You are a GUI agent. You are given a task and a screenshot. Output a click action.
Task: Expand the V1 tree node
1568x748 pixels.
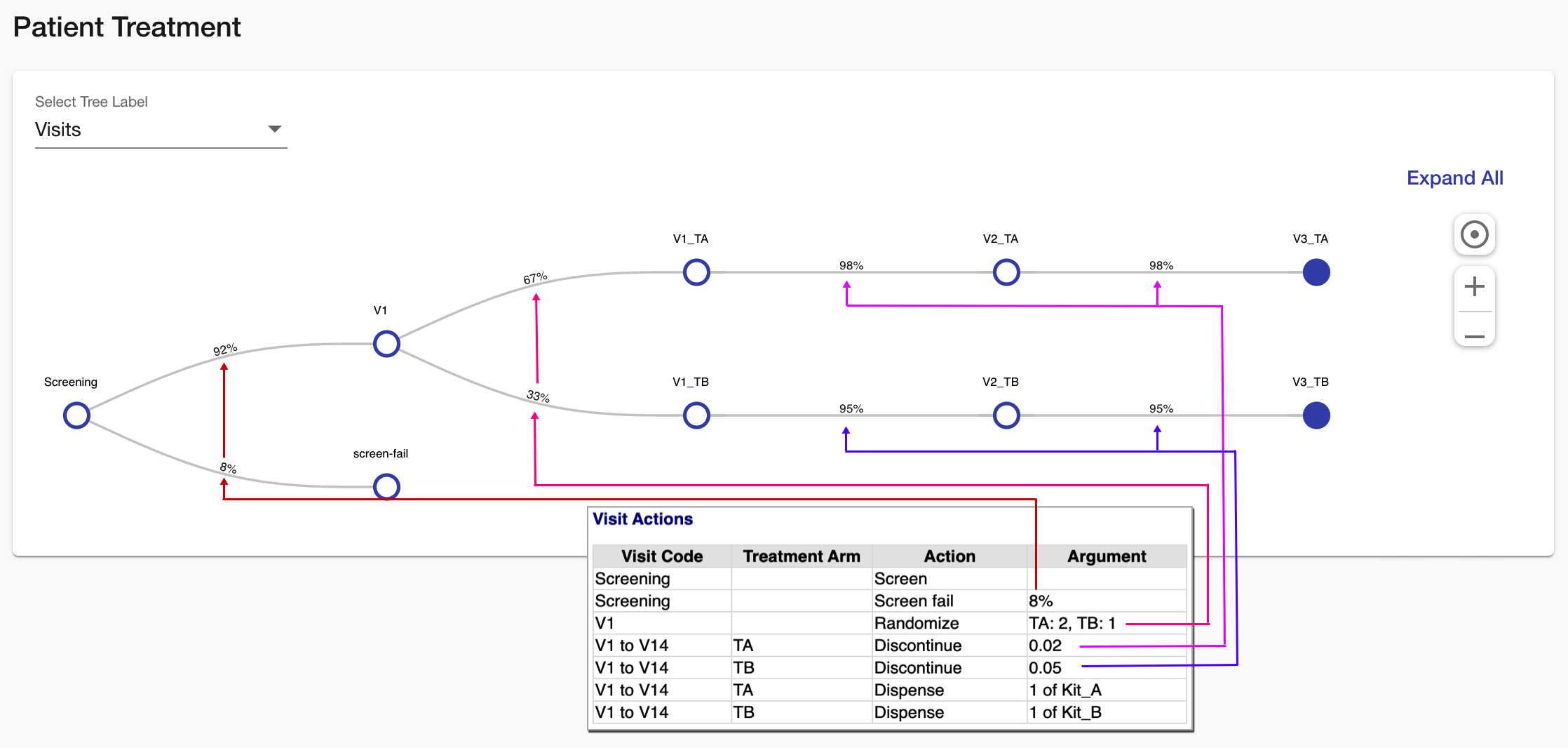click(386, 344)
